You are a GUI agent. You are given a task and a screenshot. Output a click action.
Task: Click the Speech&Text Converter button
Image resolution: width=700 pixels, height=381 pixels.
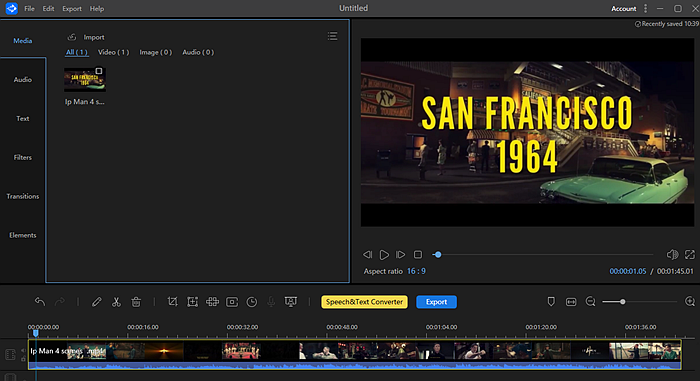point(364,302)
